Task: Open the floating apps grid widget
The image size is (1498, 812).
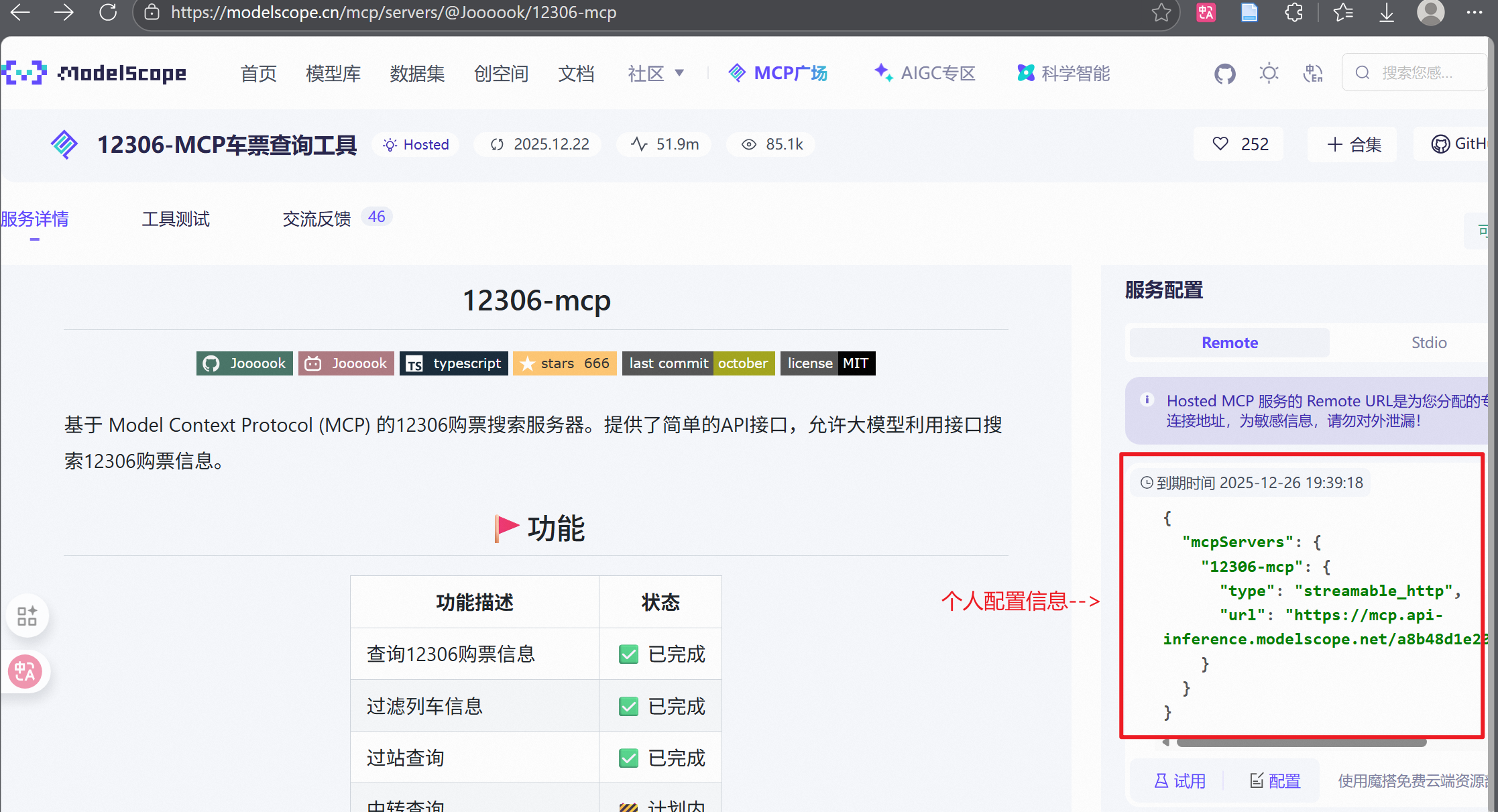Action: pyautogui.click(x=27, y=616)
